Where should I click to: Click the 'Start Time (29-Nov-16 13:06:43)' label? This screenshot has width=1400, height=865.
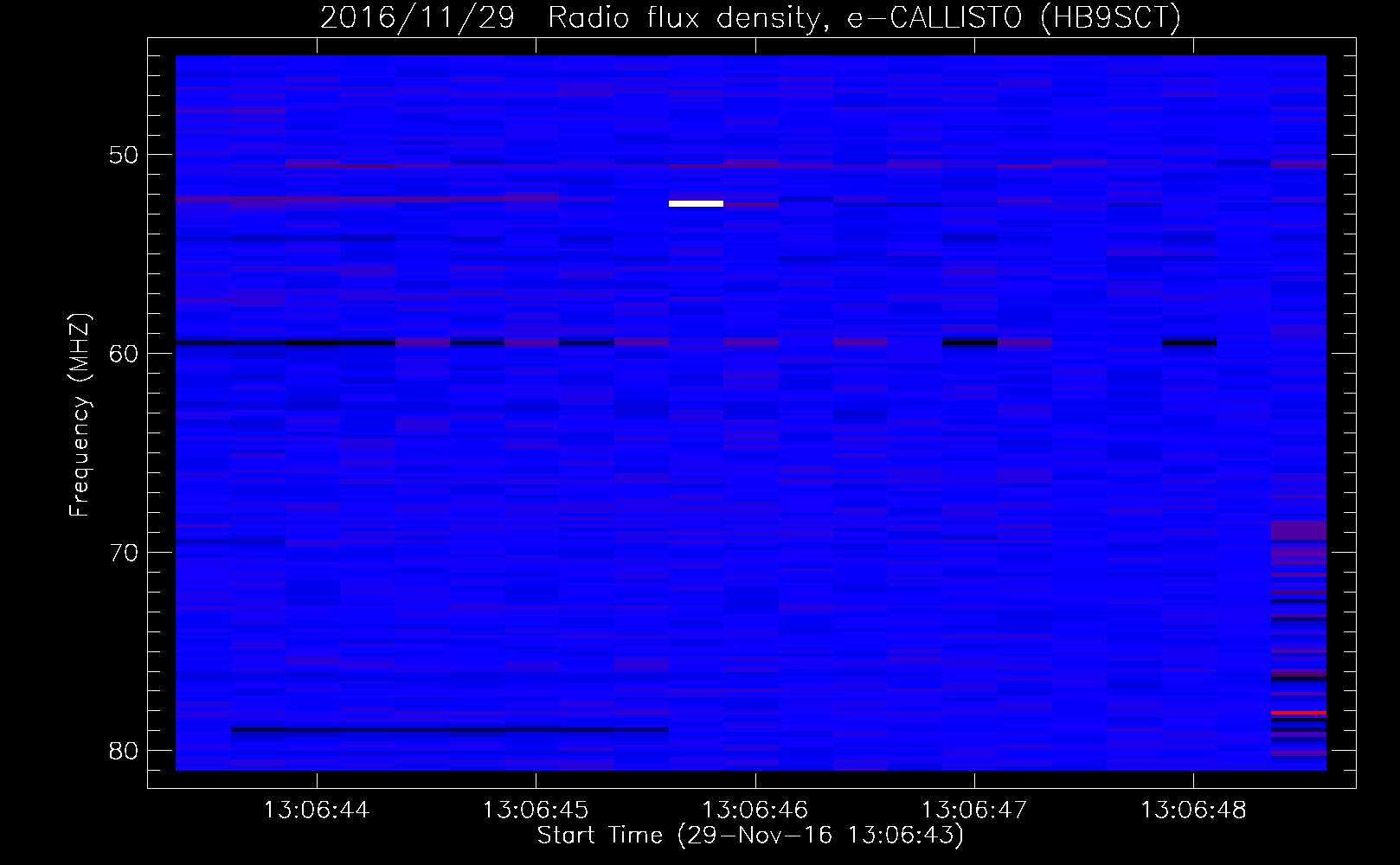(750, 836)
